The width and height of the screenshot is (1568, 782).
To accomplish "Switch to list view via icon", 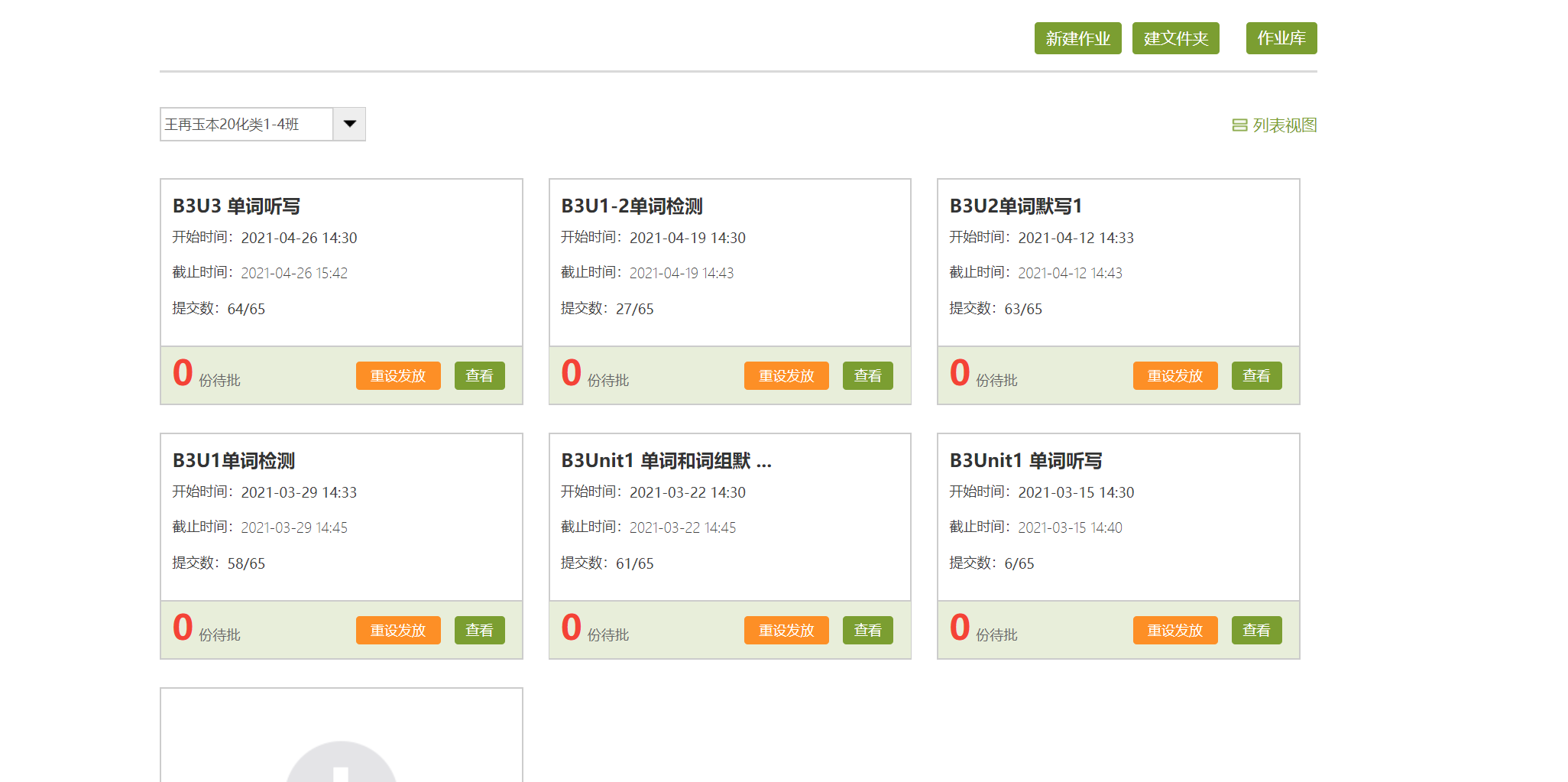I will click(1239, 125).
